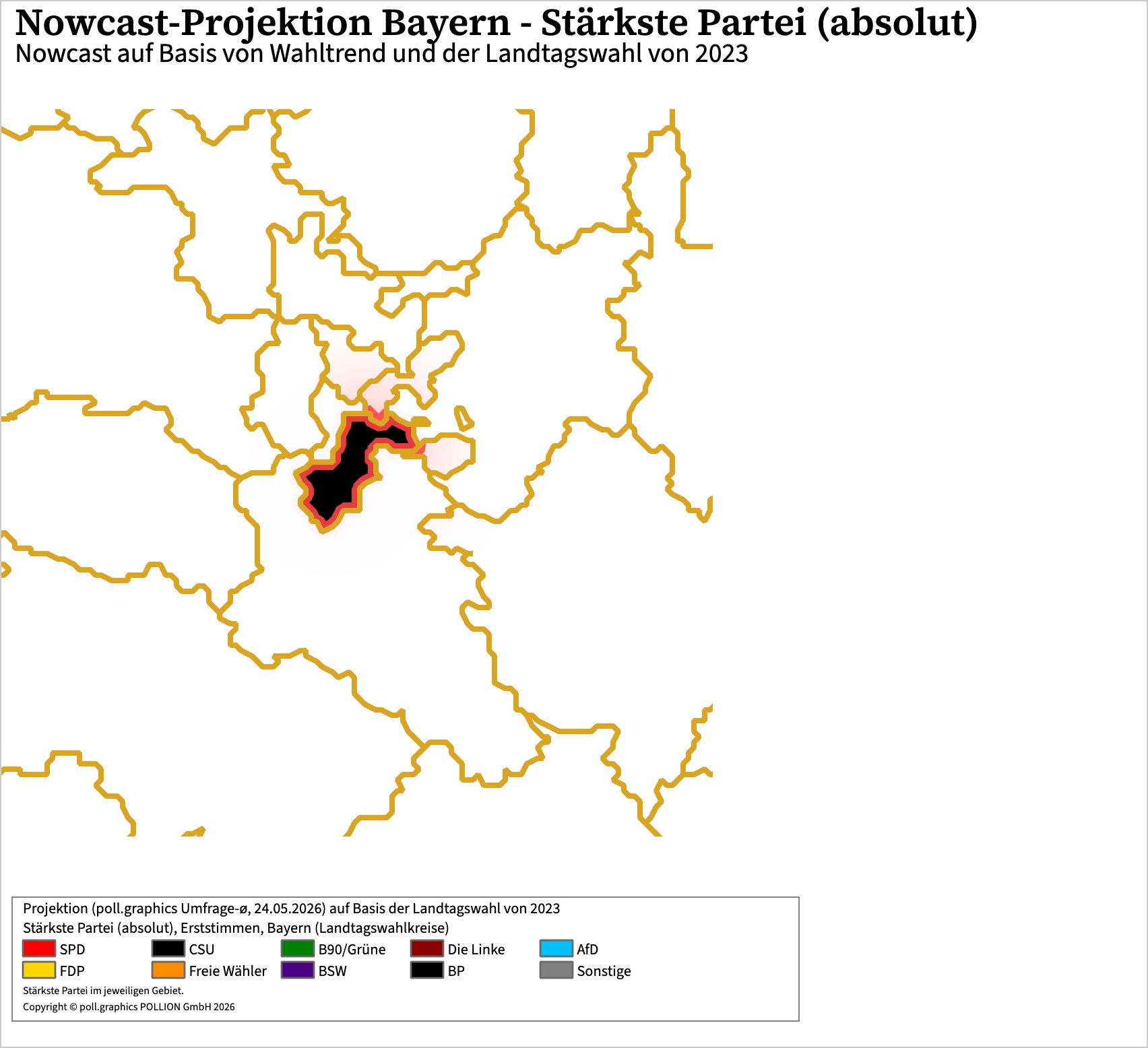1148x1048 pixels.
Task: Select the "Sonstige" legend label
Action: 604,971
